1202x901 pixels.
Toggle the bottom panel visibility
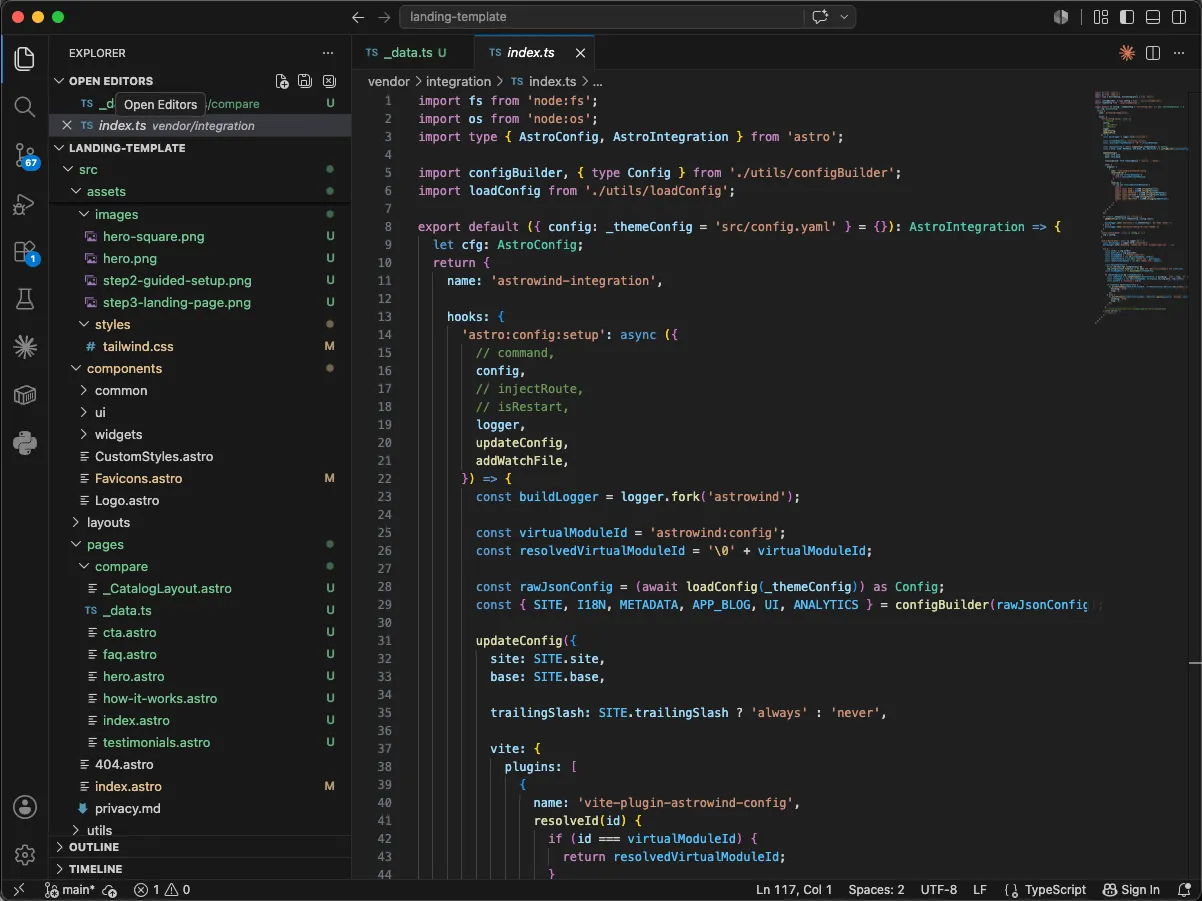pos(1153,17)
